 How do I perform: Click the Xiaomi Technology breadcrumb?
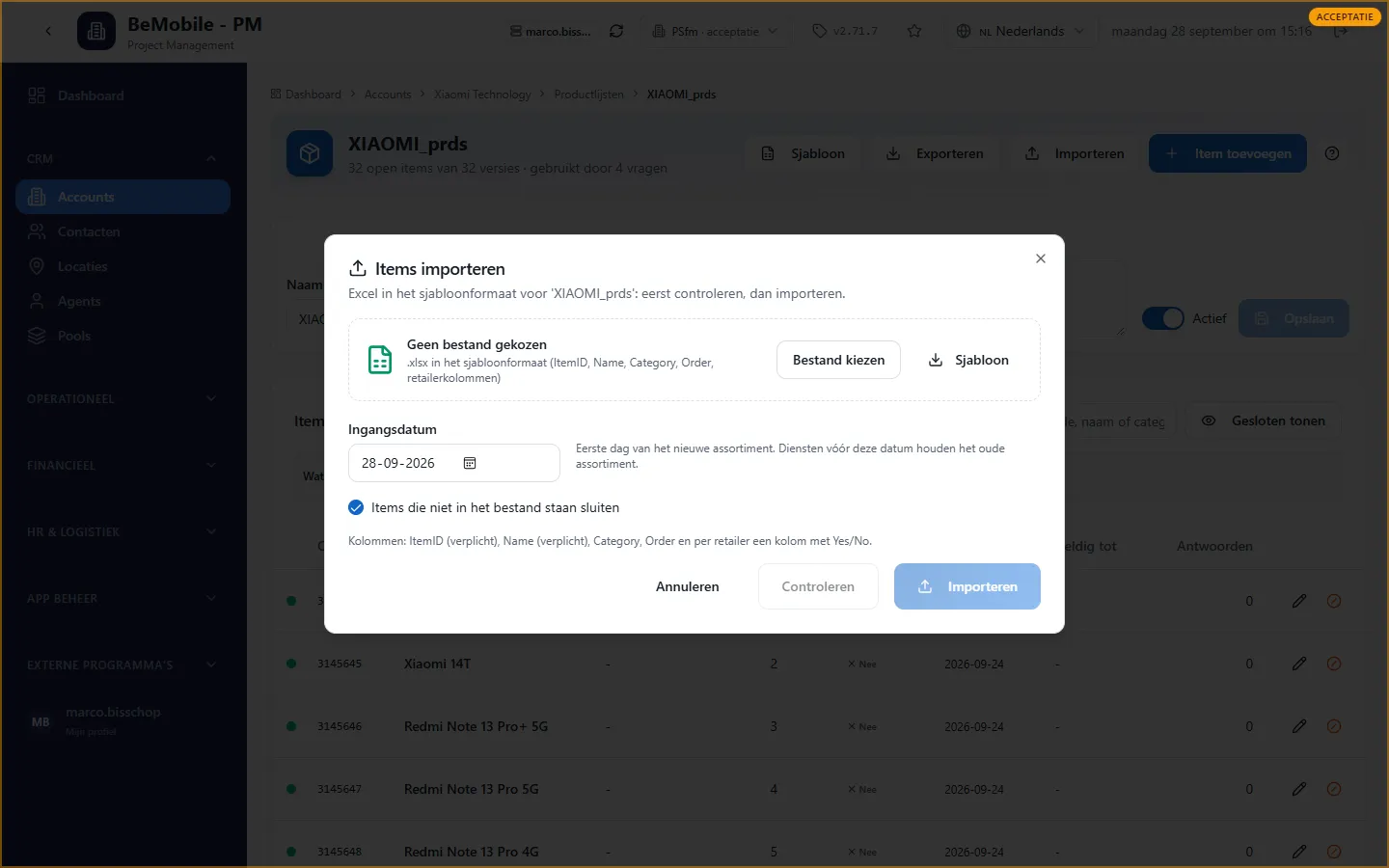[482, 95]
